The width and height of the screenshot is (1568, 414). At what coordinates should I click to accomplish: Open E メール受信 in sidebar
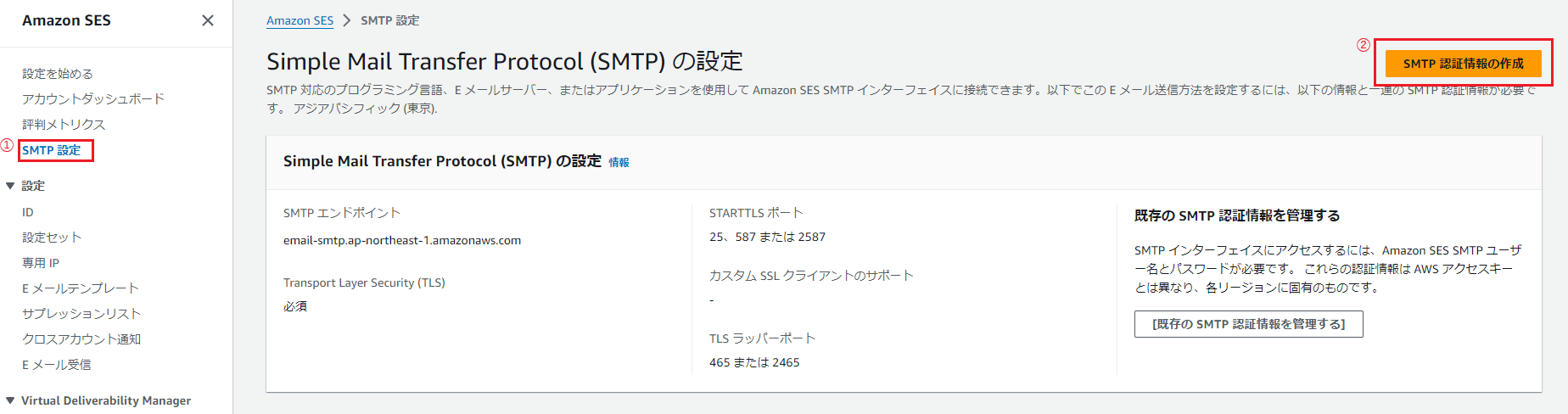pyautogui.click(x=57, y=365)
